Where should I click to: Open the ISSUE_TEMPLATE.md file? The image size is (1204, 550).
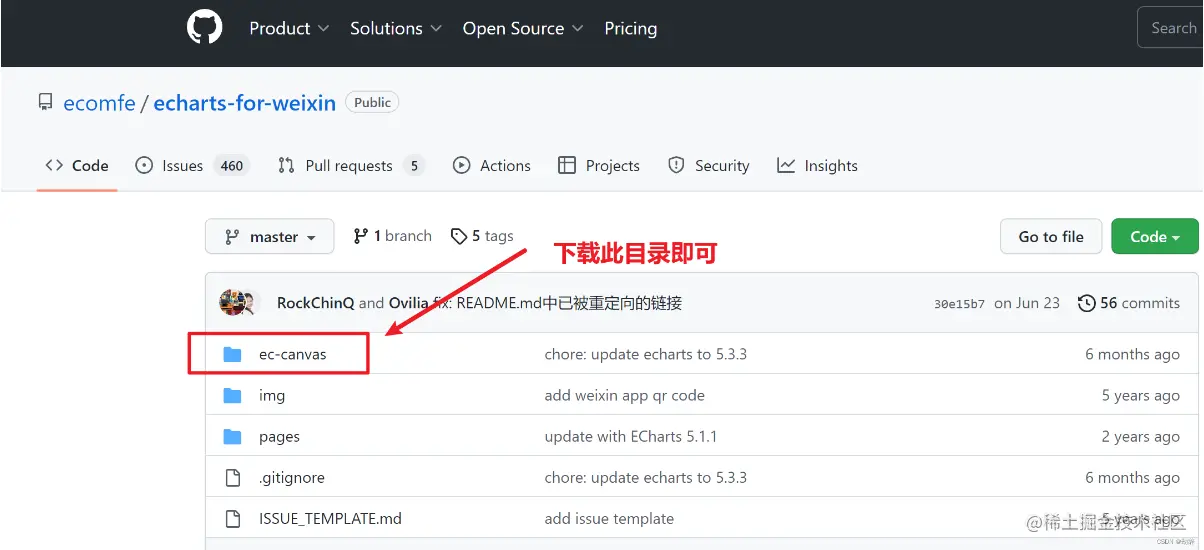tap(330, 518)
